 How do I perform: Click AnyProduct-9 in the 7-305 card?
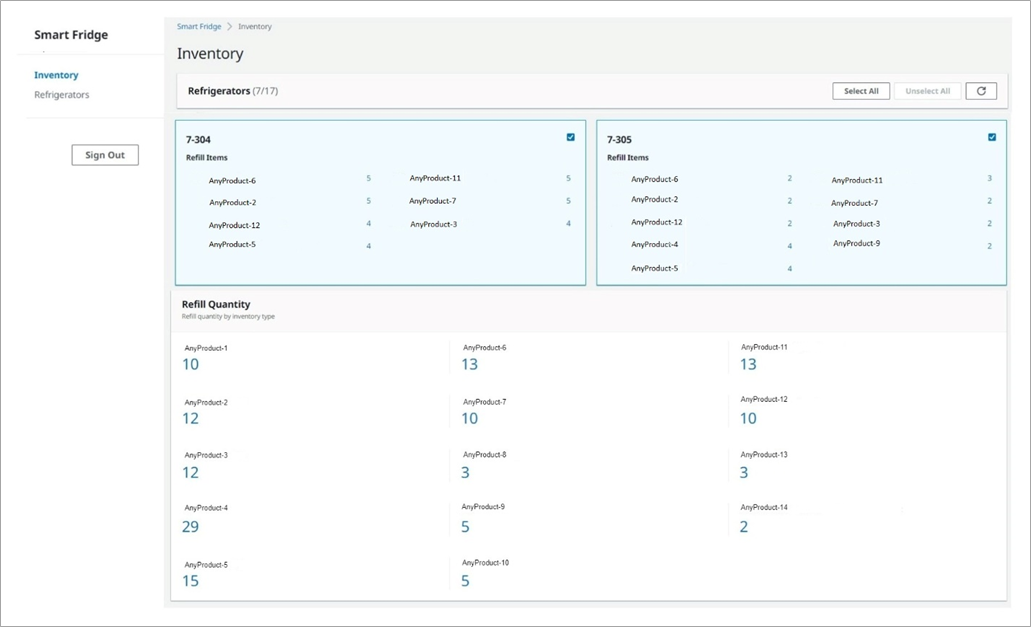856,244
